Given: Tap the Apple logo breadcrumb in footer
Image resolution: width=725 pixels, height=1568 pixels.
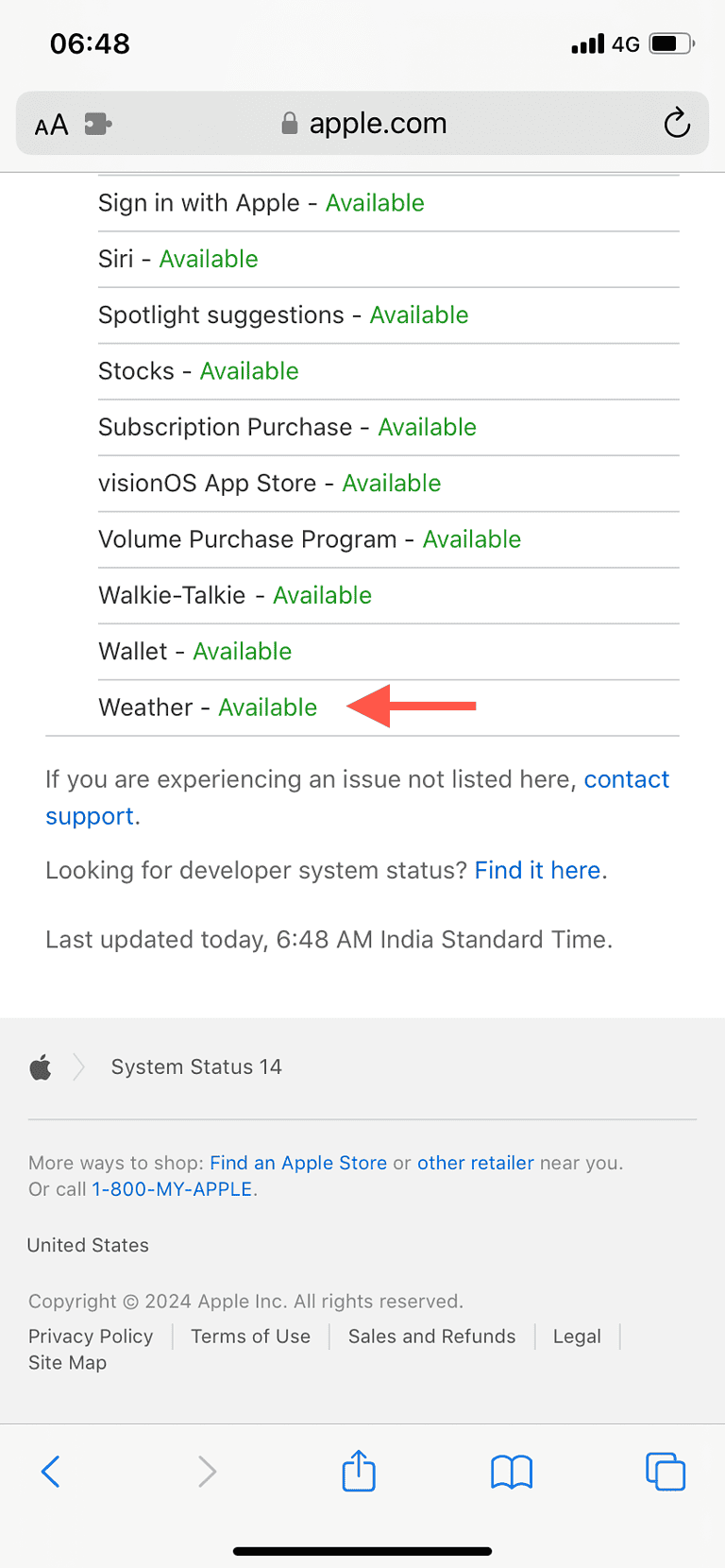Looking at the screenshot, I should [40, 1066].
